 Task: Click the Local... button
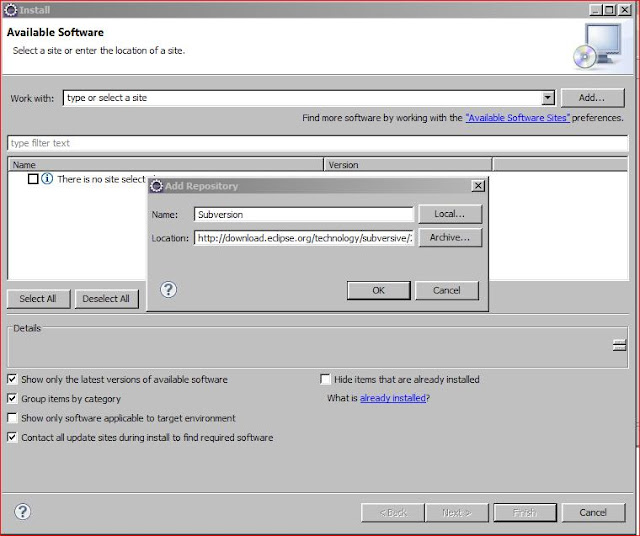(x=450, y=214)
